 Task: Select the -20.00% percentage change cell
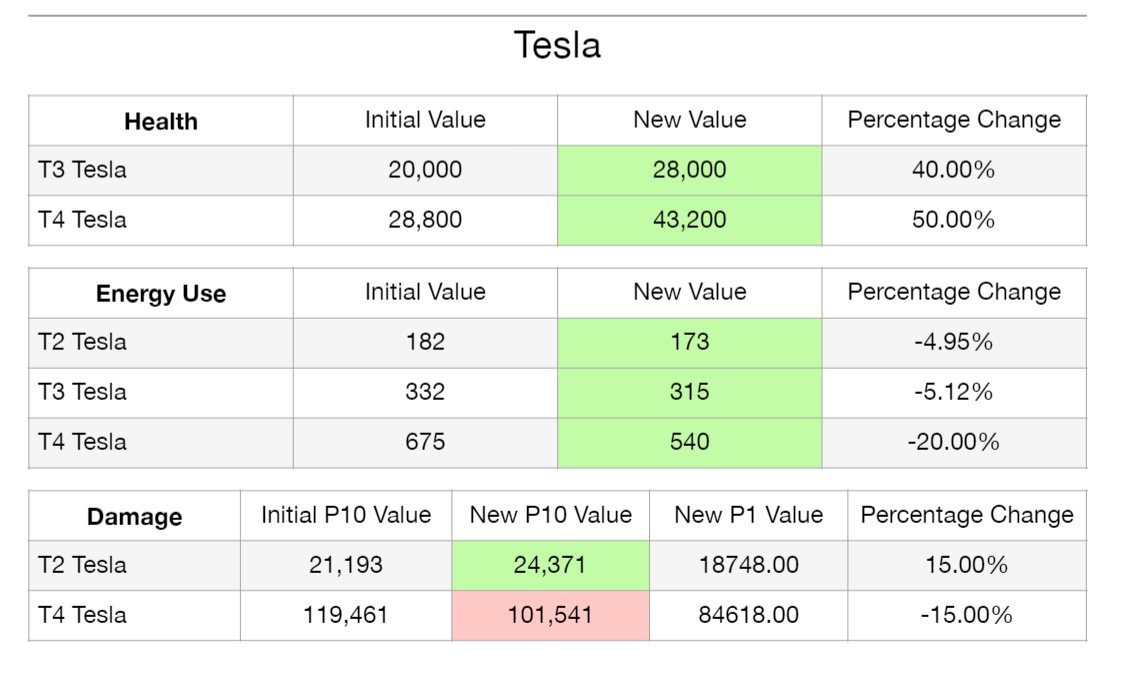(x=953, y=442)
